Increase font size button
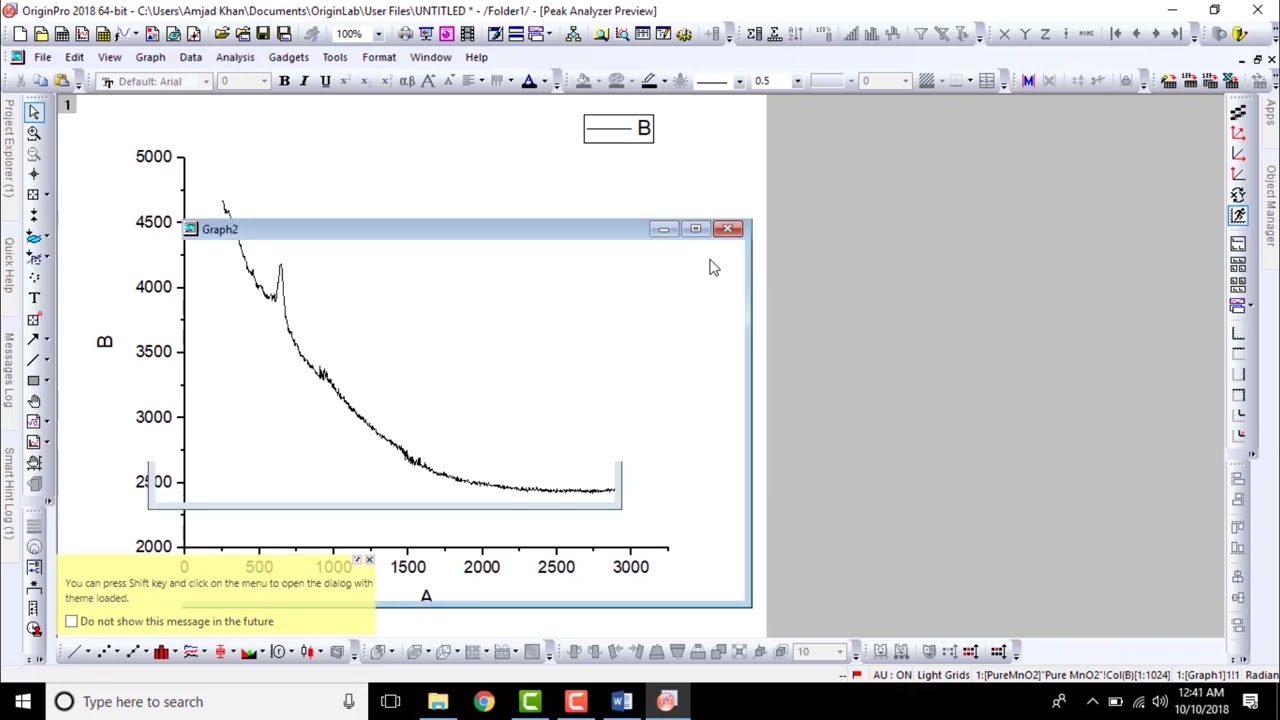The height and width of the screenshot is (720, 1280). coord(428,81)
